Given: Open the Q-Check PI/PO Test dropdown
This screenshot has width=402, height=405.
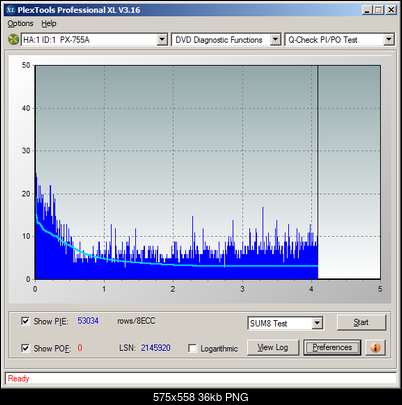Looking at the screenshot, I should pyautogui.click(x=389, y=40).
